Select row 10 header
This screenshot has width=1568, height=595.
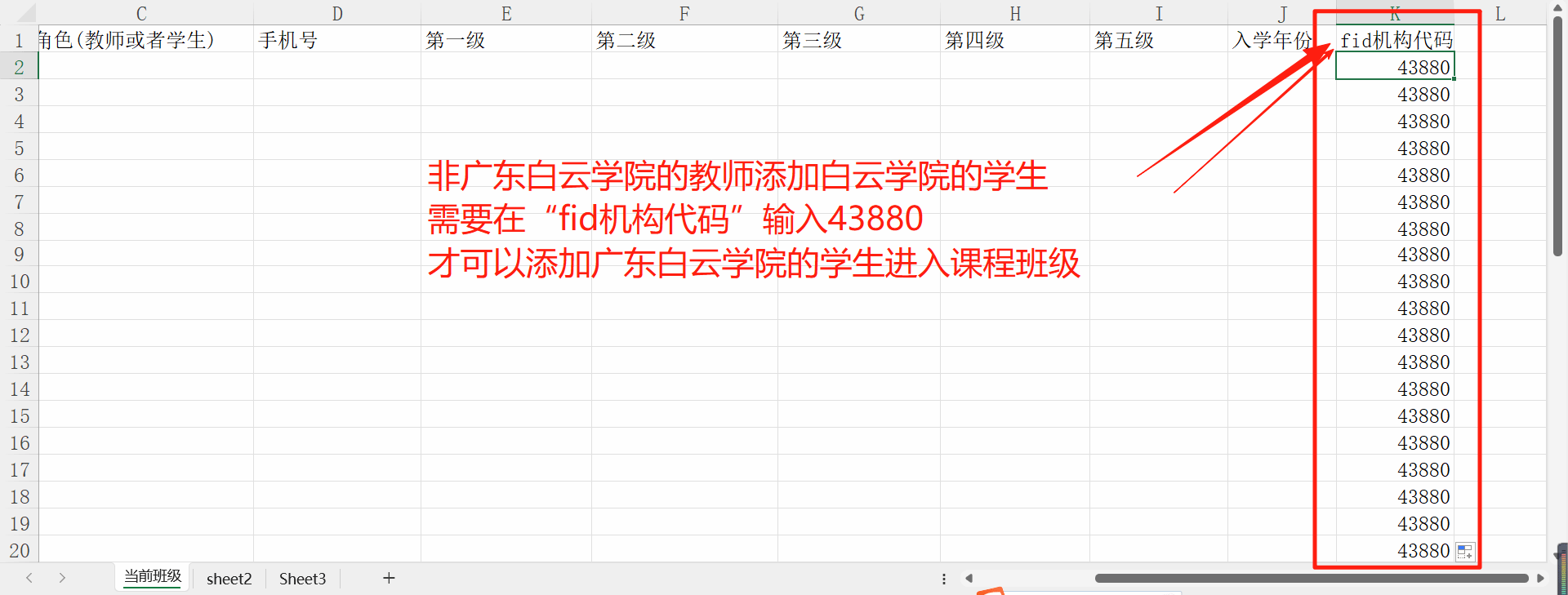(19, 282)
